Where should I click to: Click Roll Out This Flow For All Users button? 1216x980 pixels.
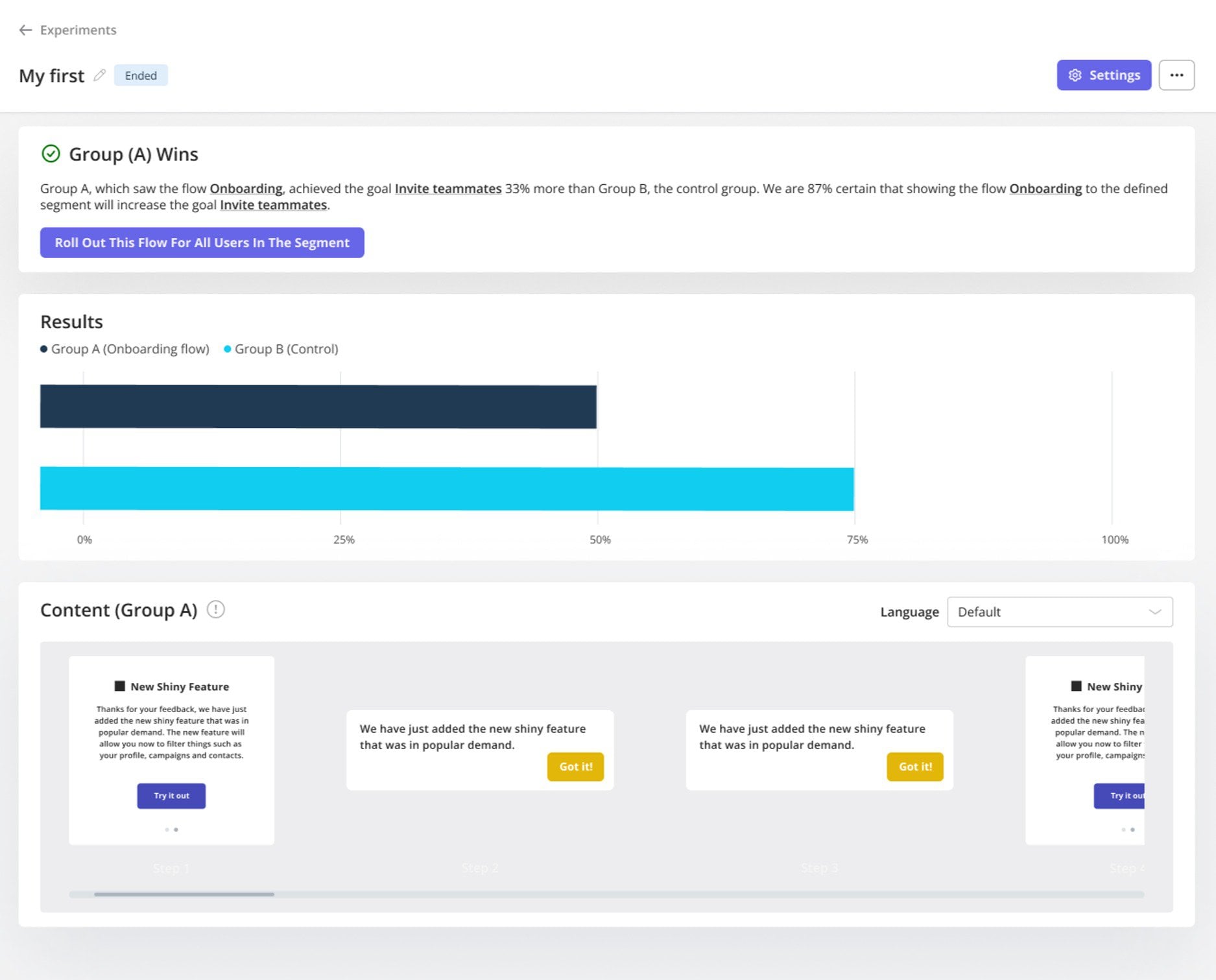(202, 242)
